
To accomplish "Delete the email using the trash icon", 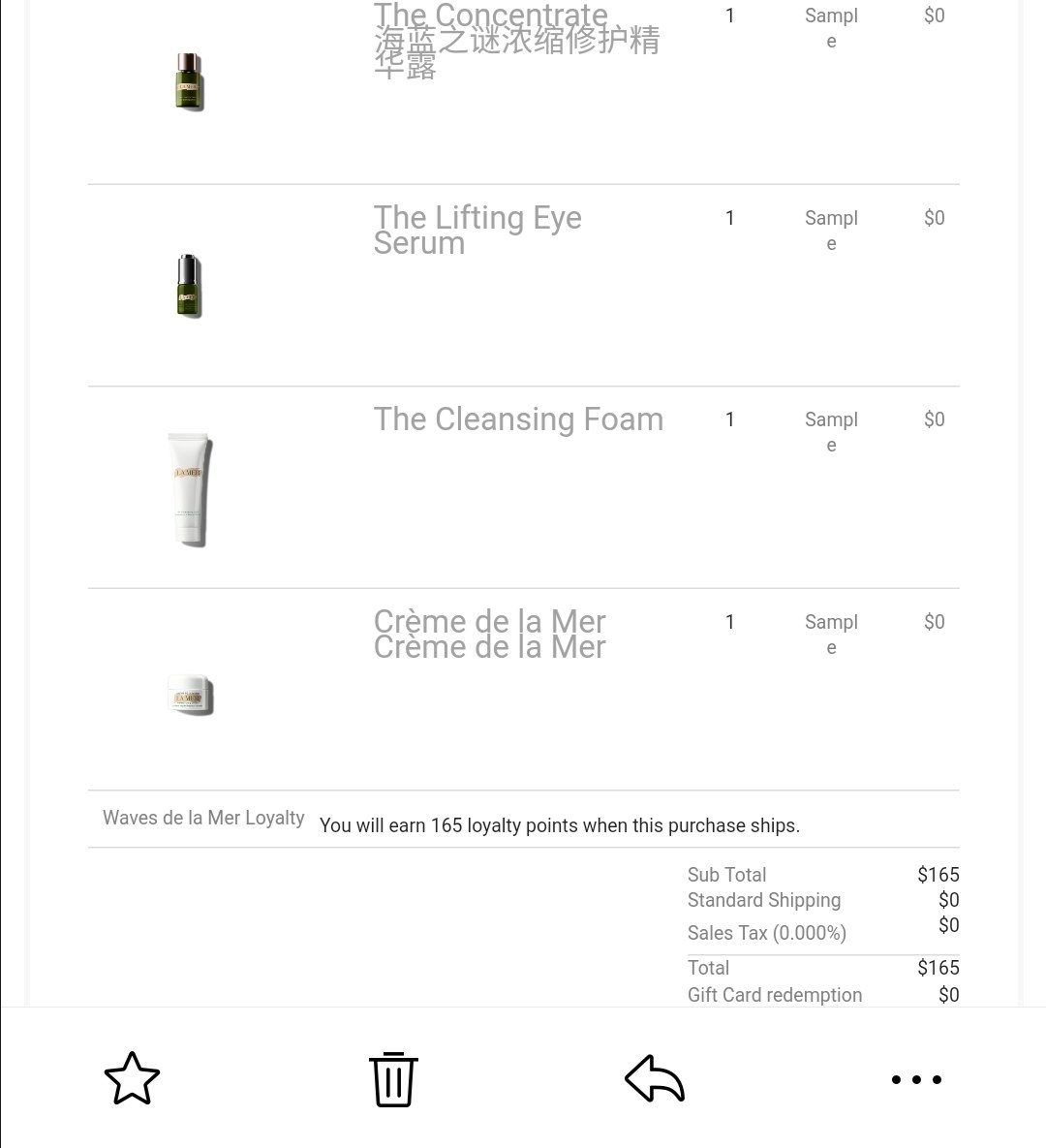I will click(x=393, y=1079).
